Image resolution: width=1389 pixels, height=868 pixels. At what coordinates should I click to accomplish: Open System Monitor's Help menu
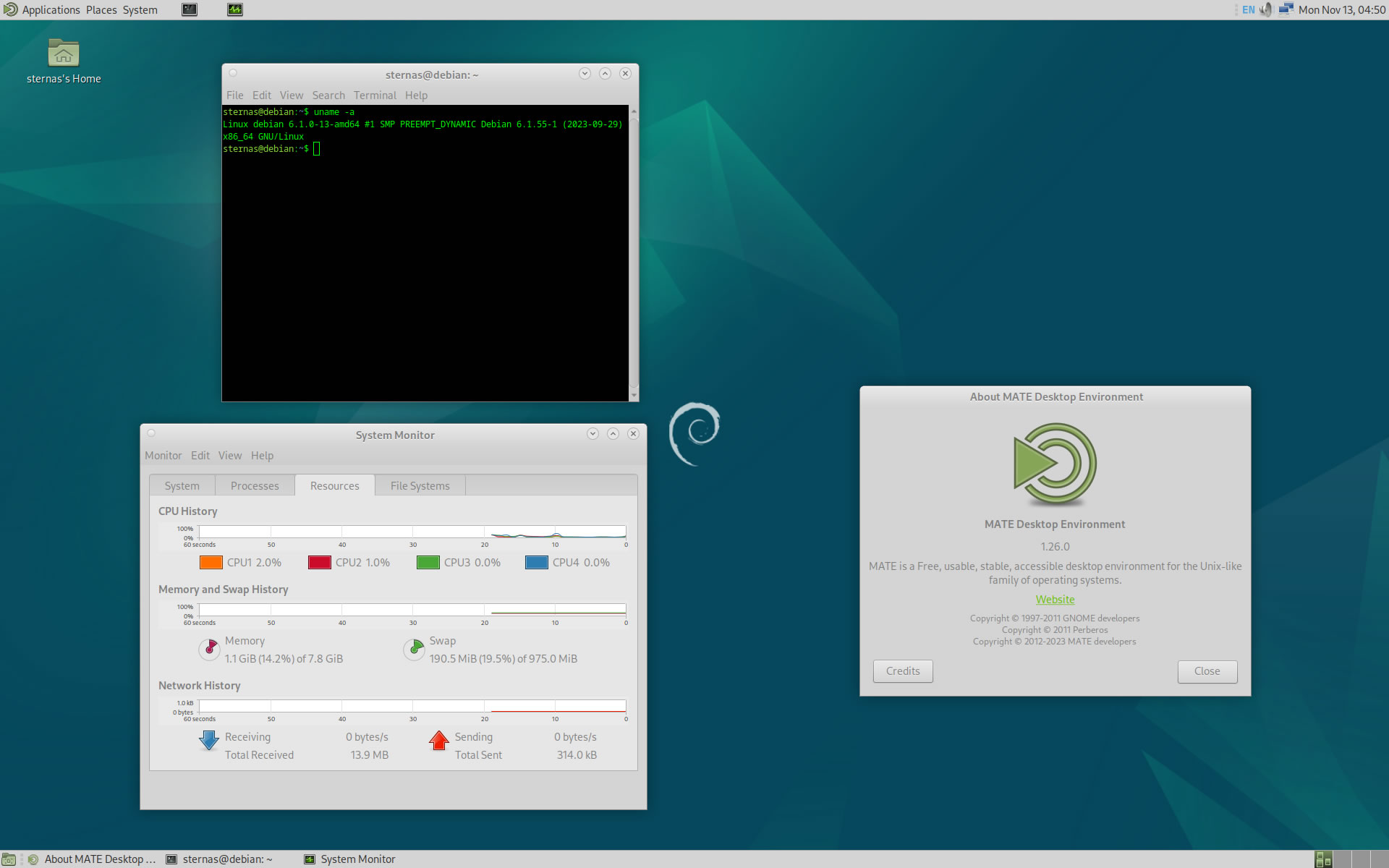pos(262,456)
